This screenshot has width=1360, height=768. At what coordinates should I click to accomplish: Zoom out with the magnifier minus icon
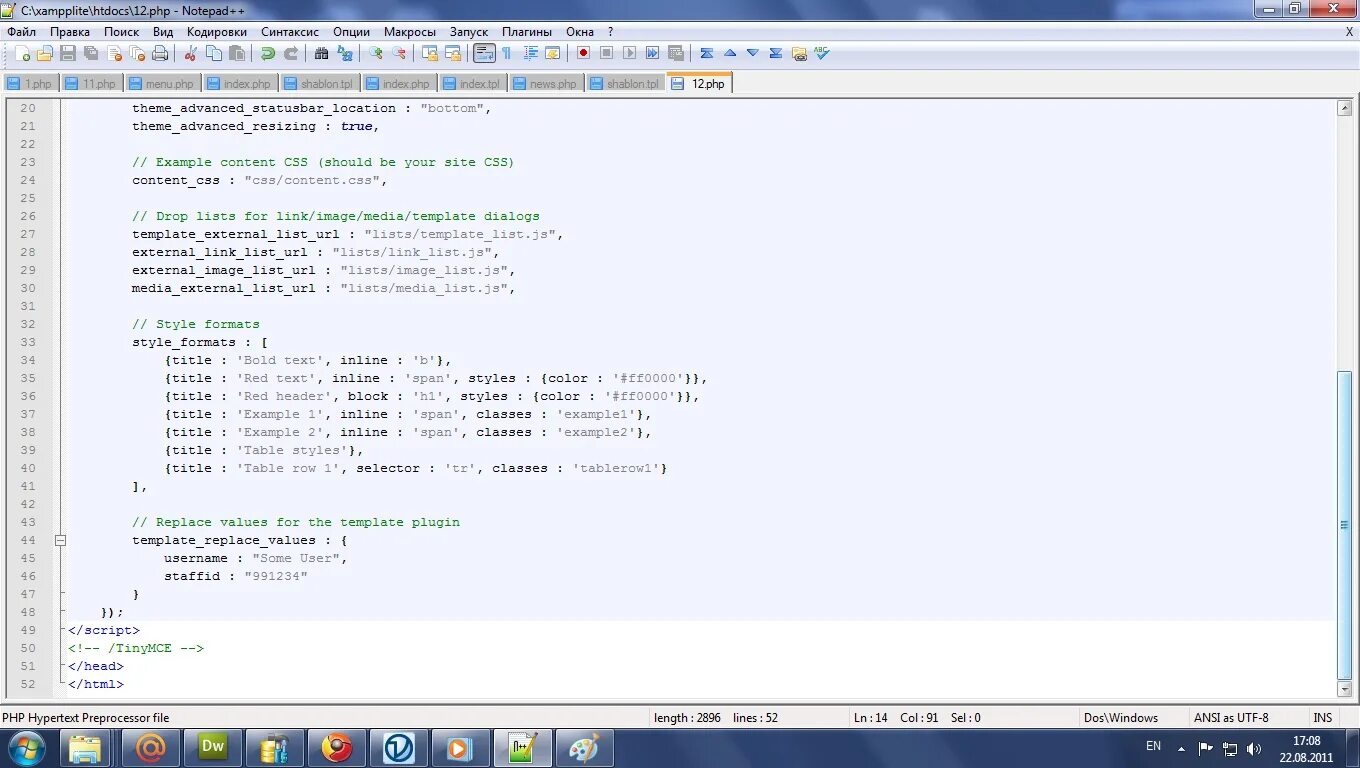click(x=398, y=53)
